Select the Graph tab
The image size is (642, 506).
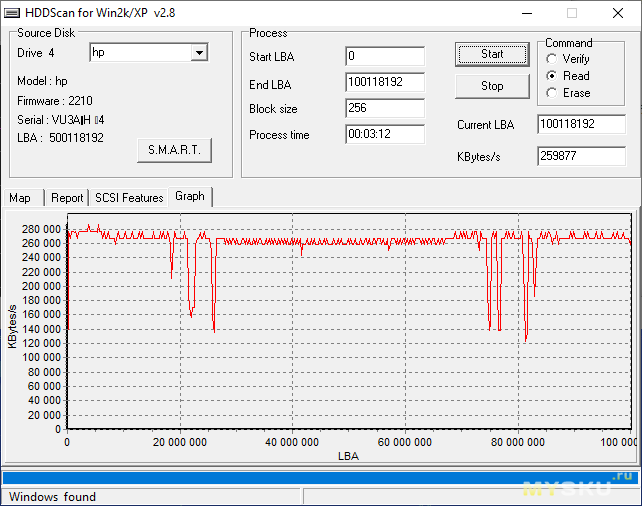[189, 197]
